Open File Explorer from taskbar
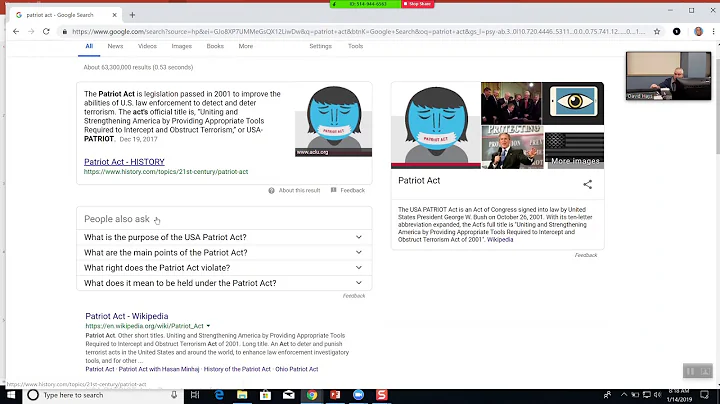720x404 pixels. pos(242,395)
